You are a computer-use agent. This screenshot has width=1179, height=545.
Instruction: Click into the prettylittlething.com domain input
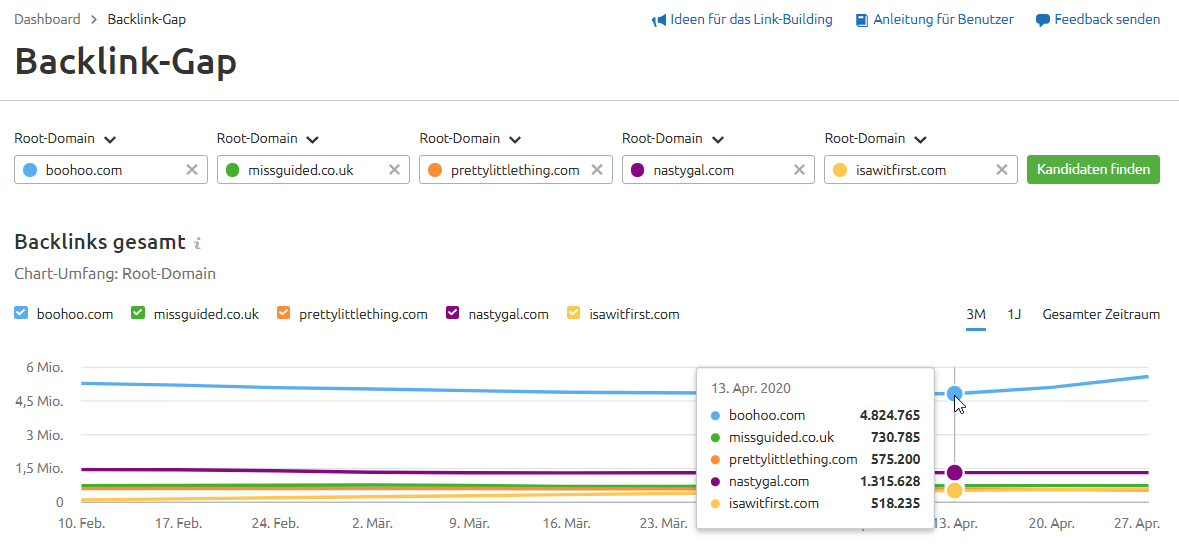pyautogui.click(x=516, y=170)
